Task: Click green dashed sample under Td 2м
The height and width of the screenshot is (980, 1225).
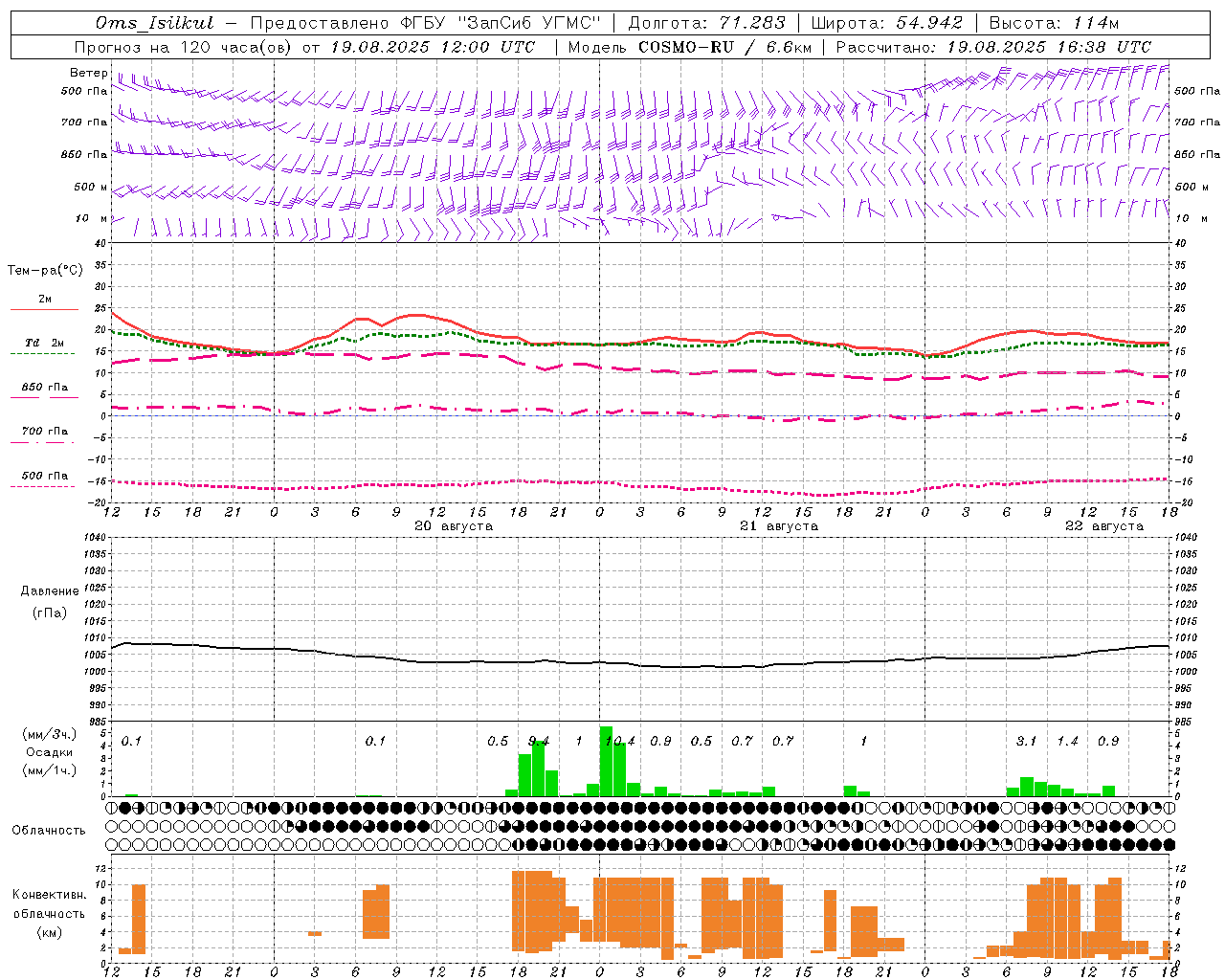Action: click(42, 354)
